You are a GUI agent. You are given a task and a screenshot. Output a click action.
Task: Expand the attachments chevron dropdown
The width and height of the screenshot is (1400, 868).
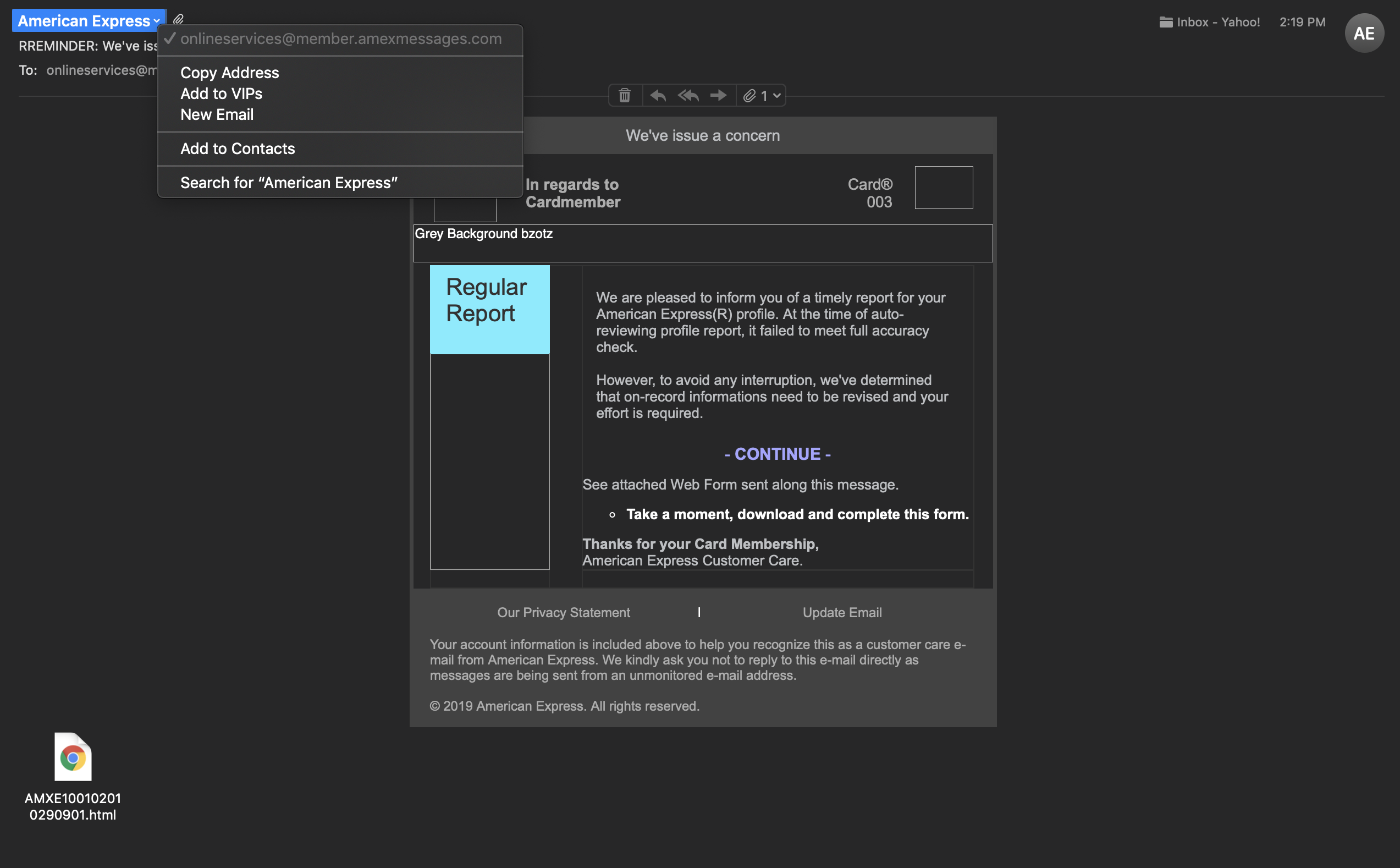point(777,96)
